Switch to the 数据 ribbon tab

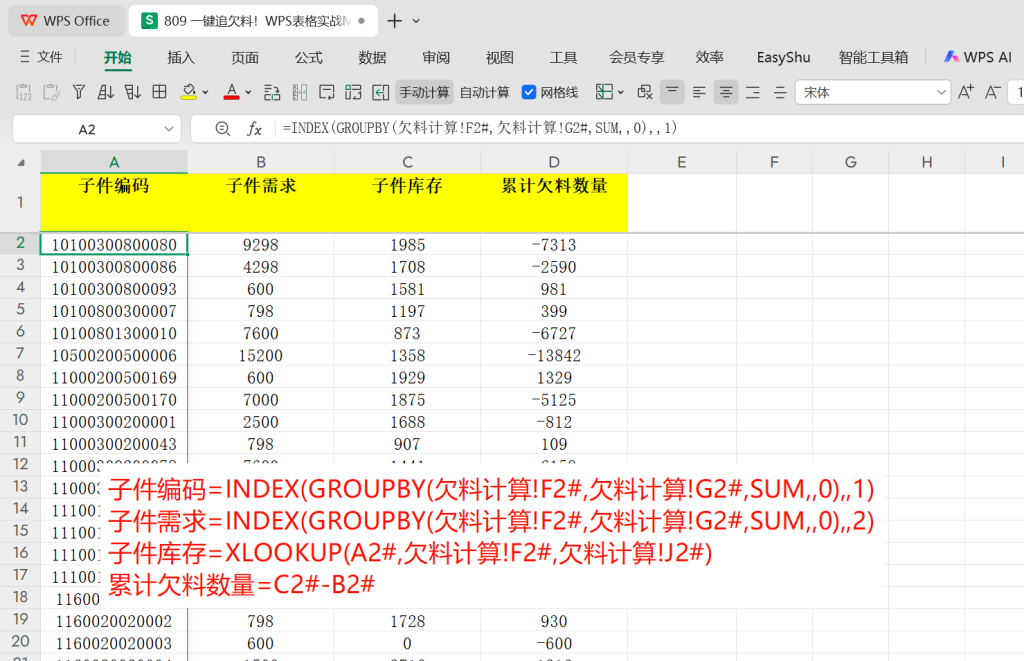pos(372,57)
